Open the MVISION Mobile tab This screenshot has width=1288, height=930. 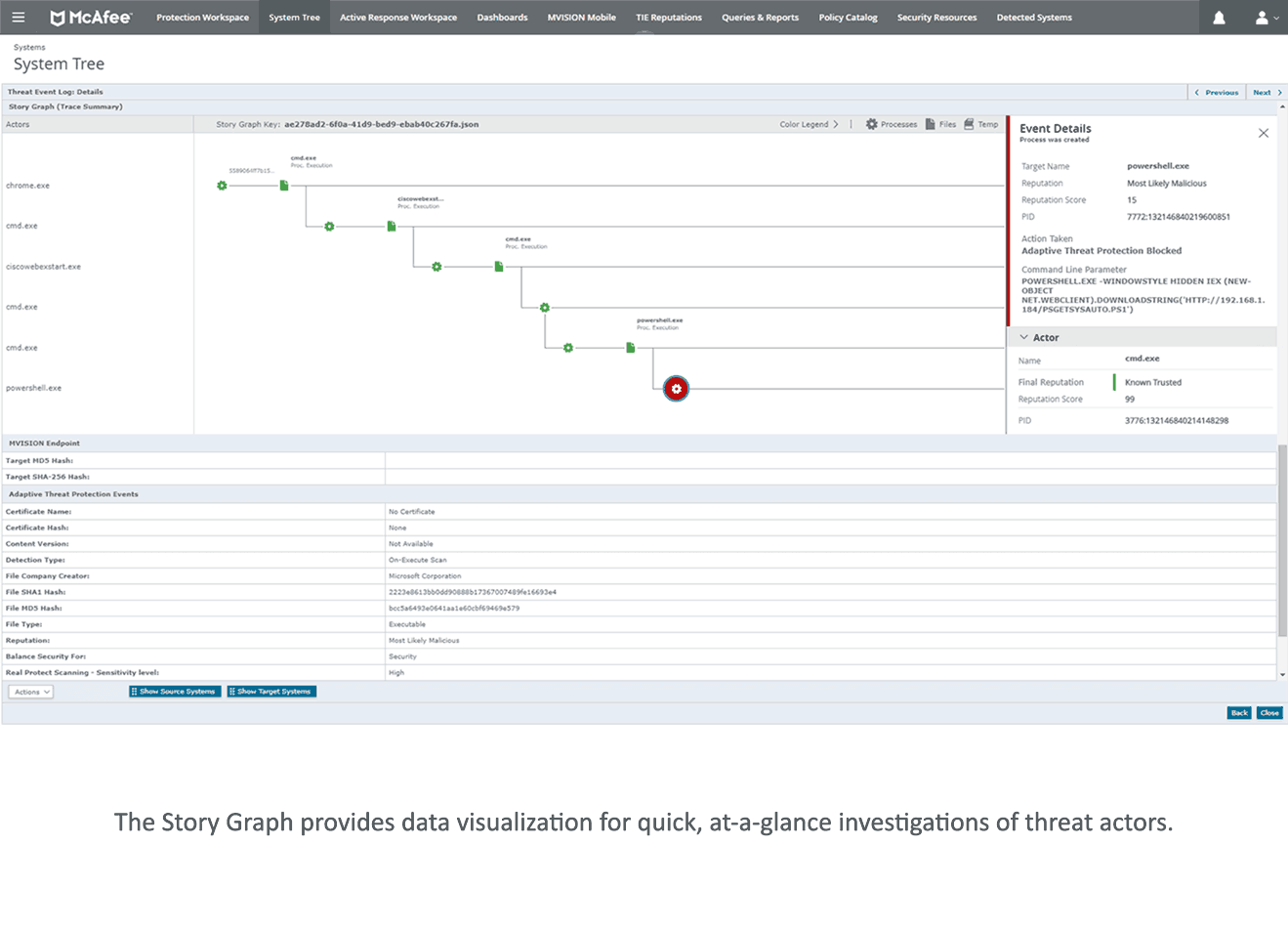pos(581,18)
